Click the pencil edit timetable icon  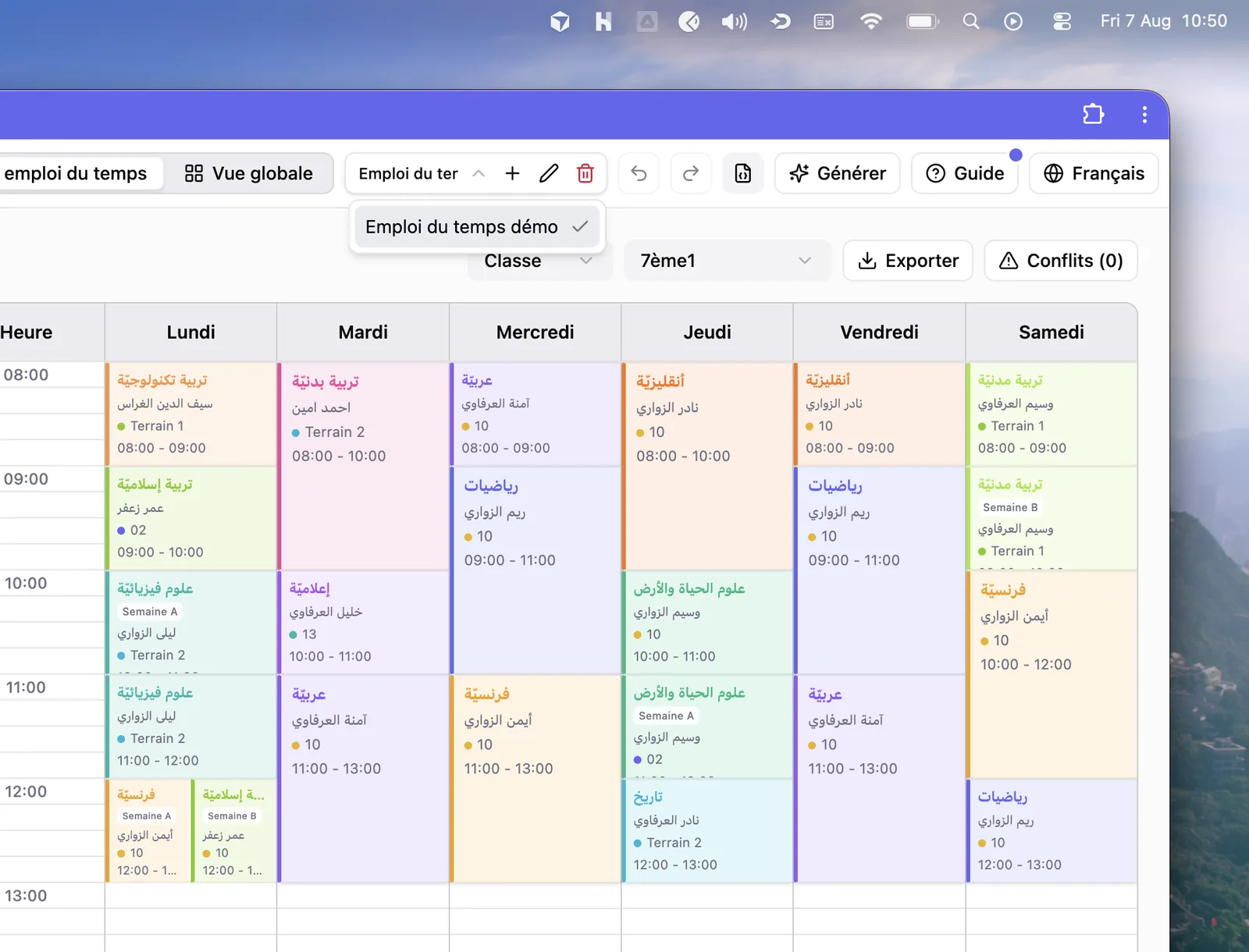pos(549,173)
